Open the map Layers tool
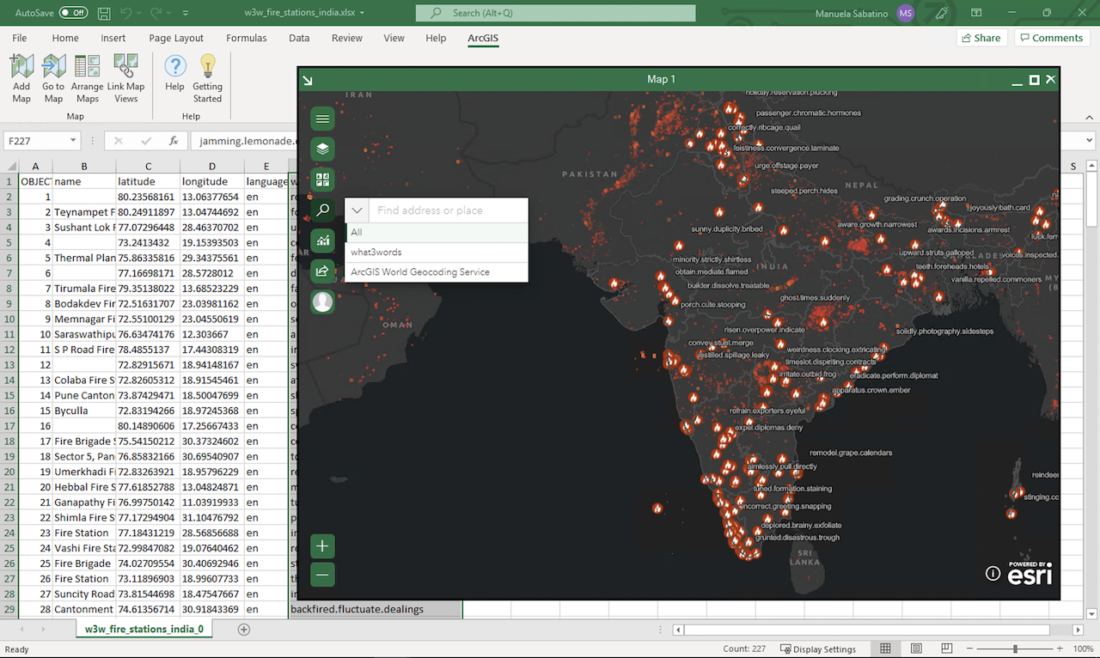This screenshot has width=1100, height=658. pos(323,149)
